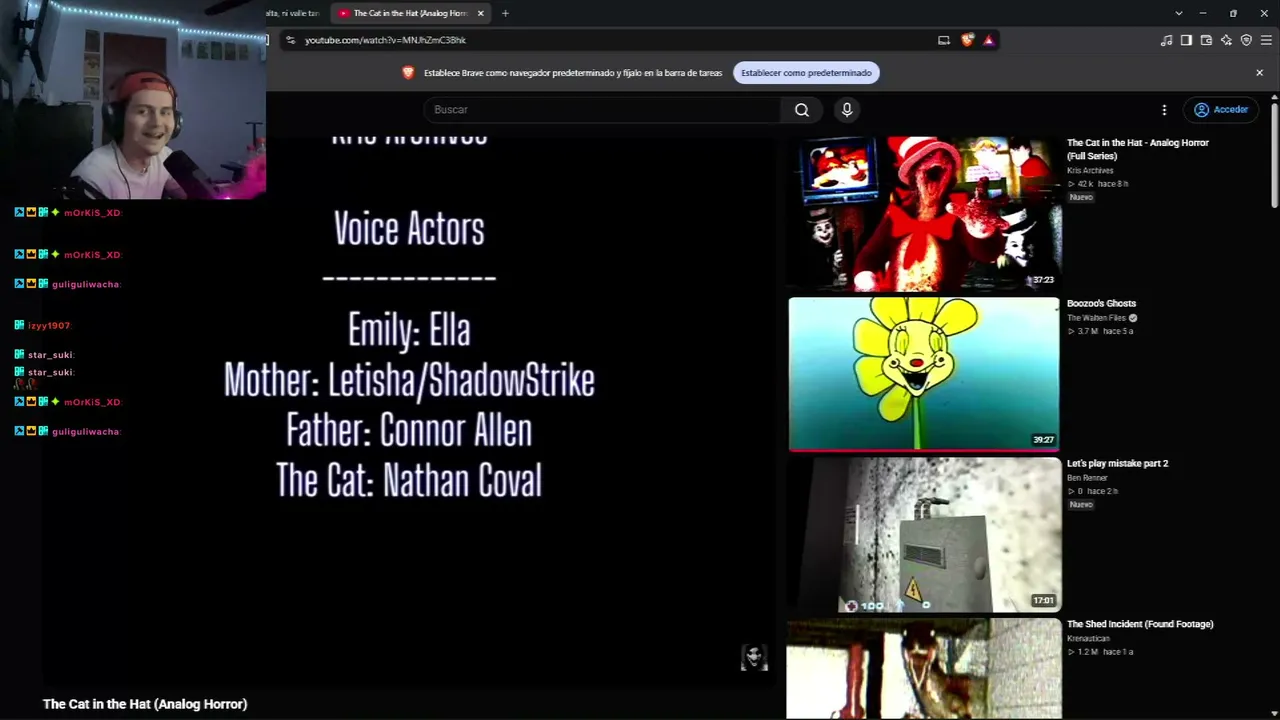Open Let's play mistake part 2 thumbnail
The height and width of the screenshot is (720, 1280).
(x=924, y=534)
